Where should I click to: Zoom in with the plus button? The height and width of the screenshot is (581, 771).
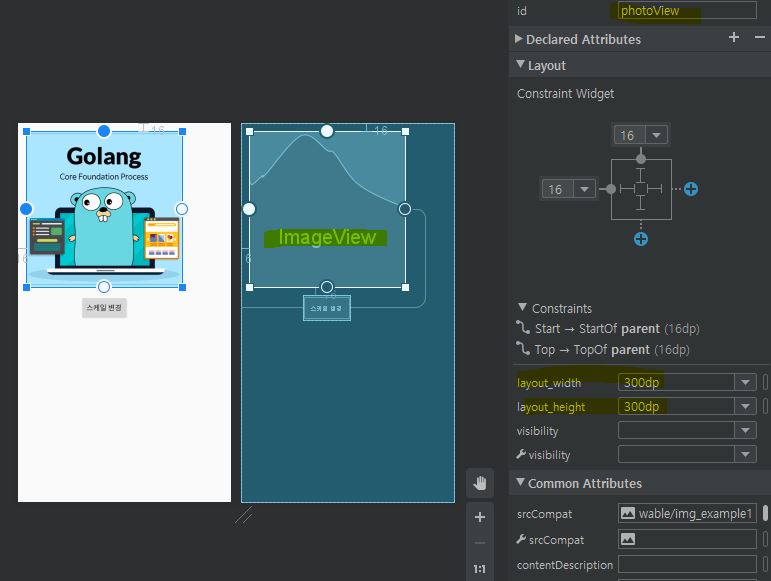pos(480,517)
